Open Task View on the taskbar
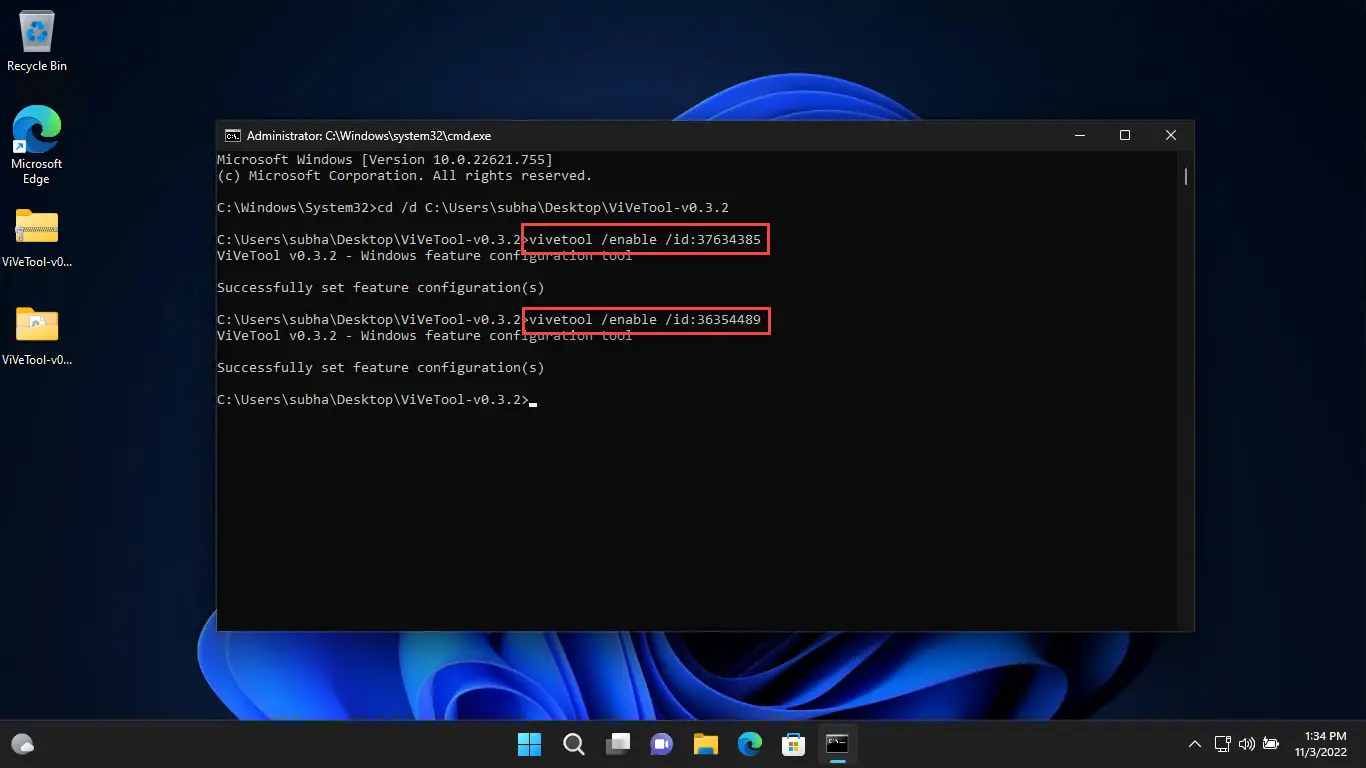The height and width of the screenshot is (768, 1366). click(618, 744)
